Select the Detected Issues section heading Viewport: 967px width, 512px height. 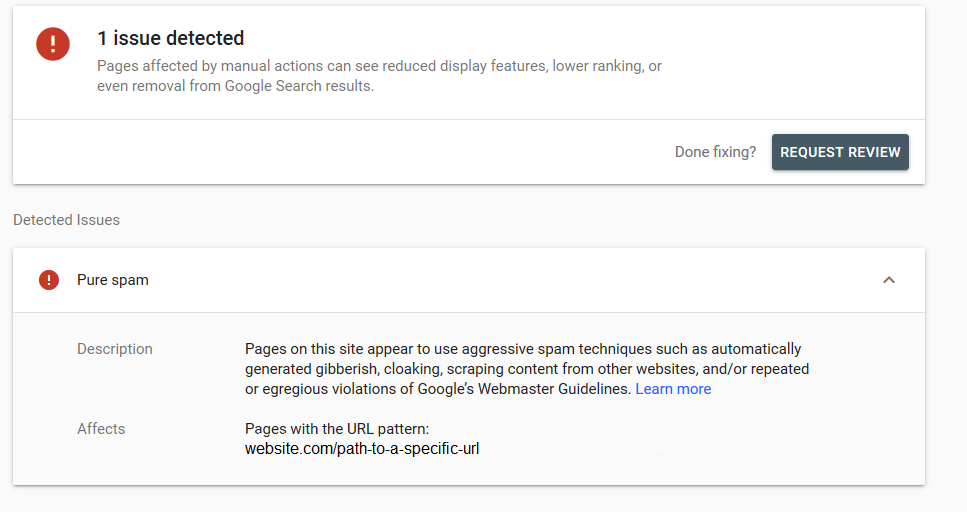pos(67,220)
